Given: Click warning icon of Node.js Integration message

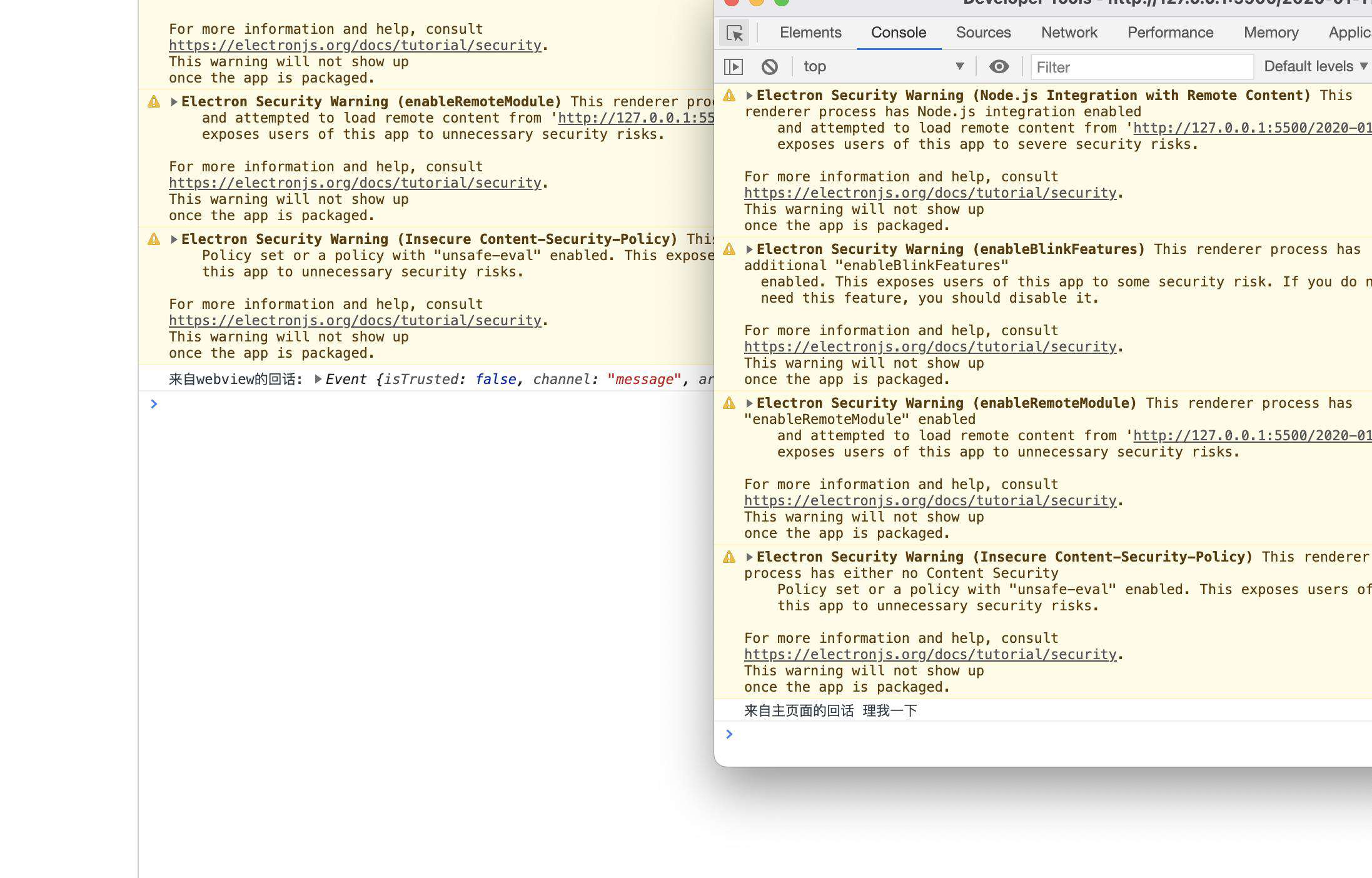Looking at the screenshot, I should click(729, 96).
